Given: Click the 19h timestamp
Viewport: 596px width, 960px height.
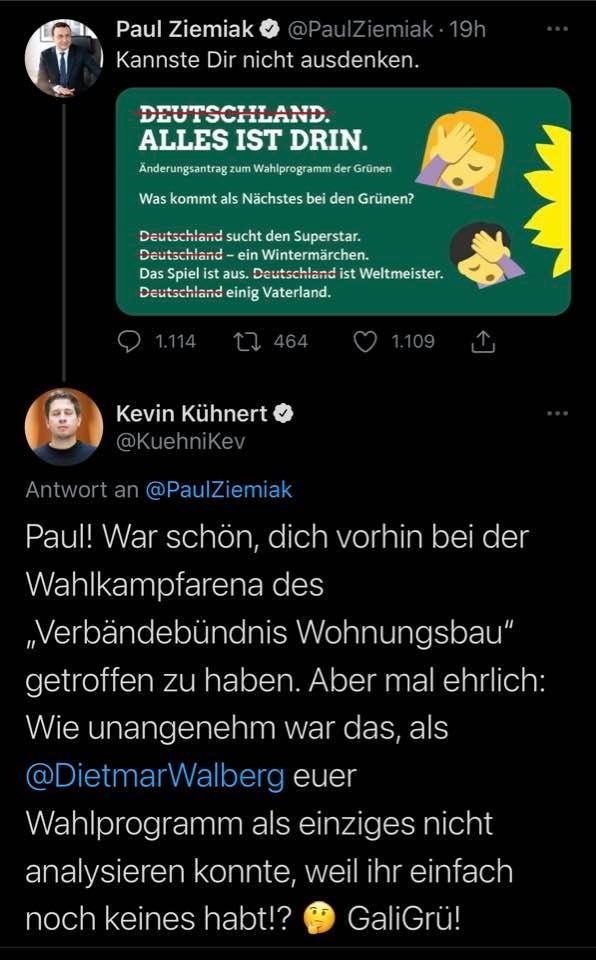Looking at the screenshot, I should [x=467, y=29].
